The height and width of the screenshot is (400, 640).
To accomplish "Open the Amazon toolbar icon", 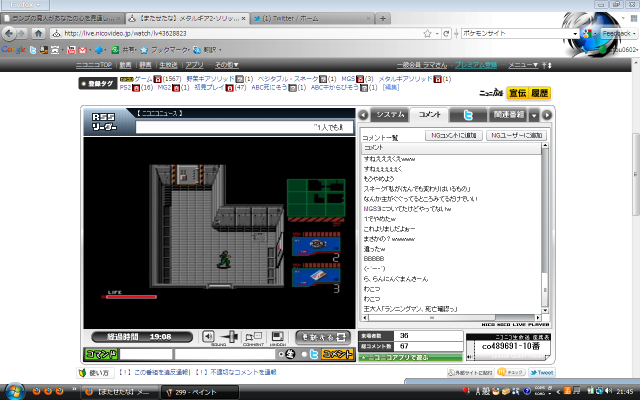I will [x=44, y=50].
